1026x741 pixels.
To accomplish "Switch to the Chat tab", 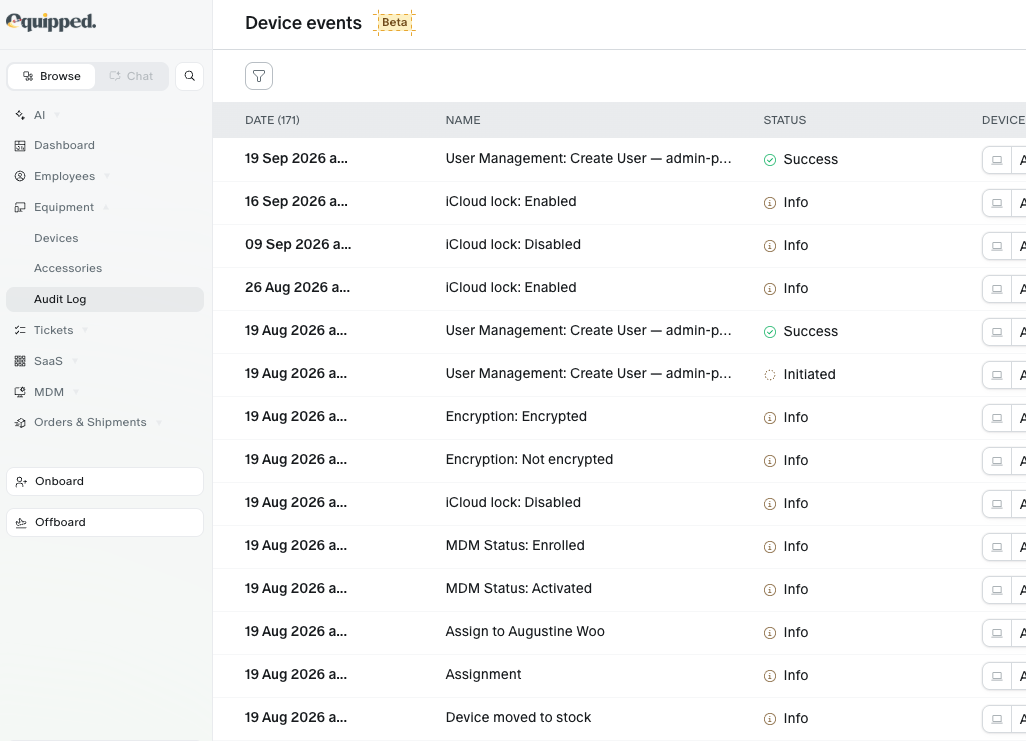I will tap(132, 76).
